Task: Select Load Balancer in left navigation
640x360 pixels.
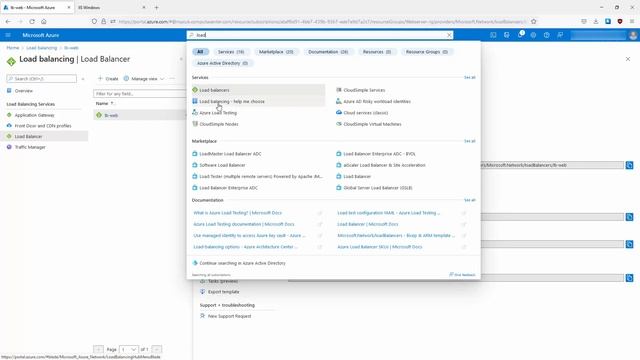Action: tap(44, 136)
